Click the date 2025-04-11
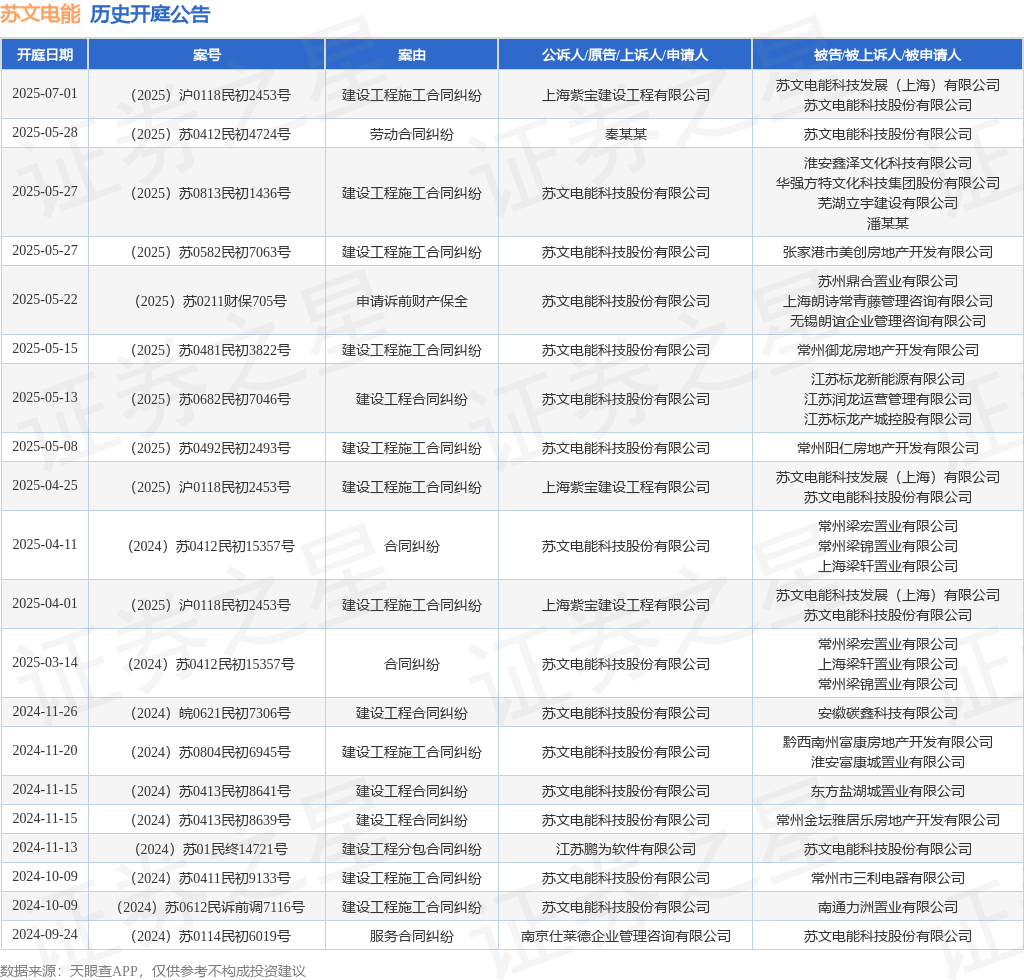Screen dimensions: 1024x980 pyautogui.click(x=44, y=545)
